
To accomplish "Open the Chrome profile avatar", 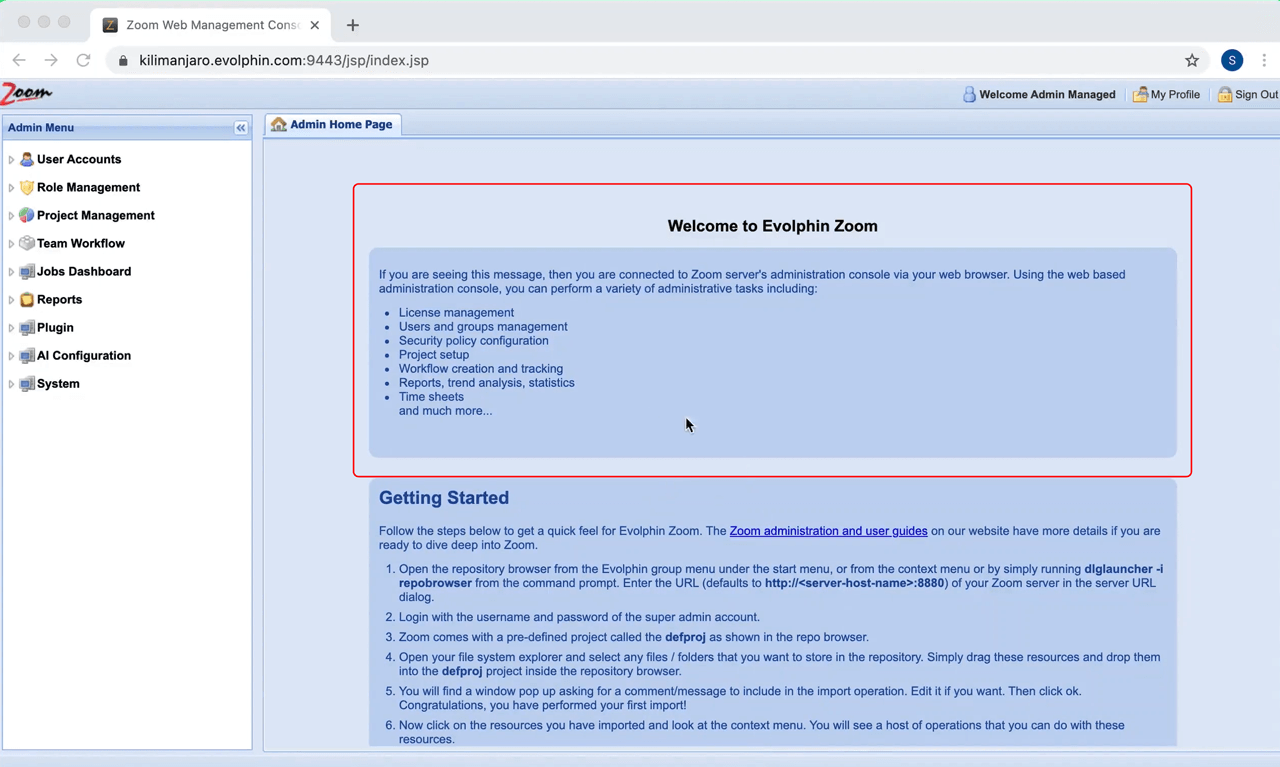I will coord(1232,60).
